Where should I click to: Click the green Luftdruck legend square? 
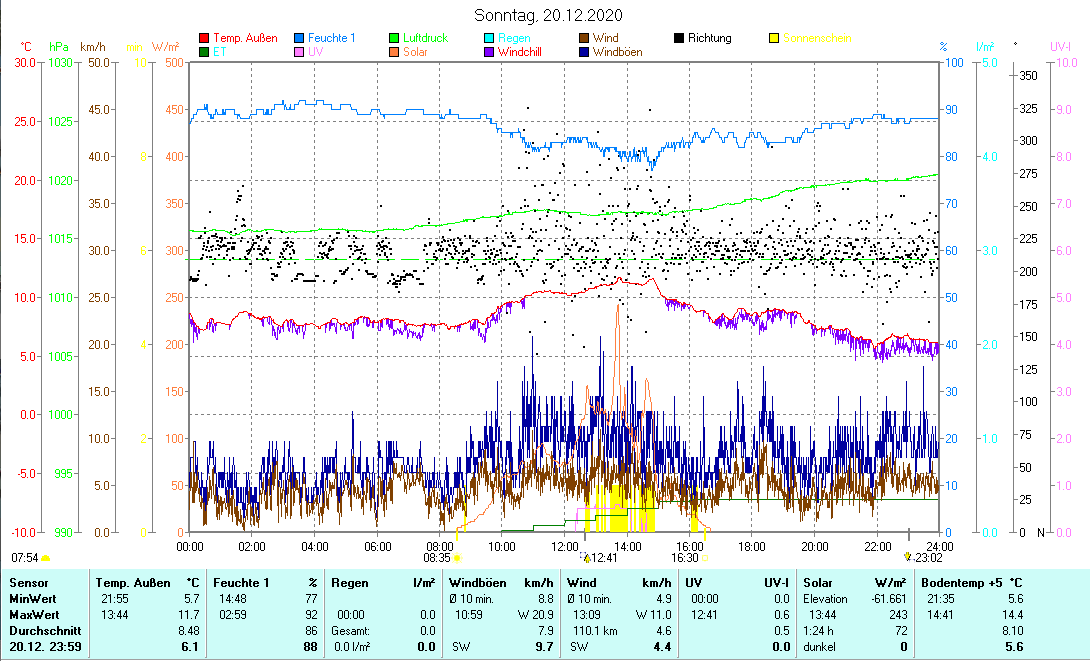point(394,39)
